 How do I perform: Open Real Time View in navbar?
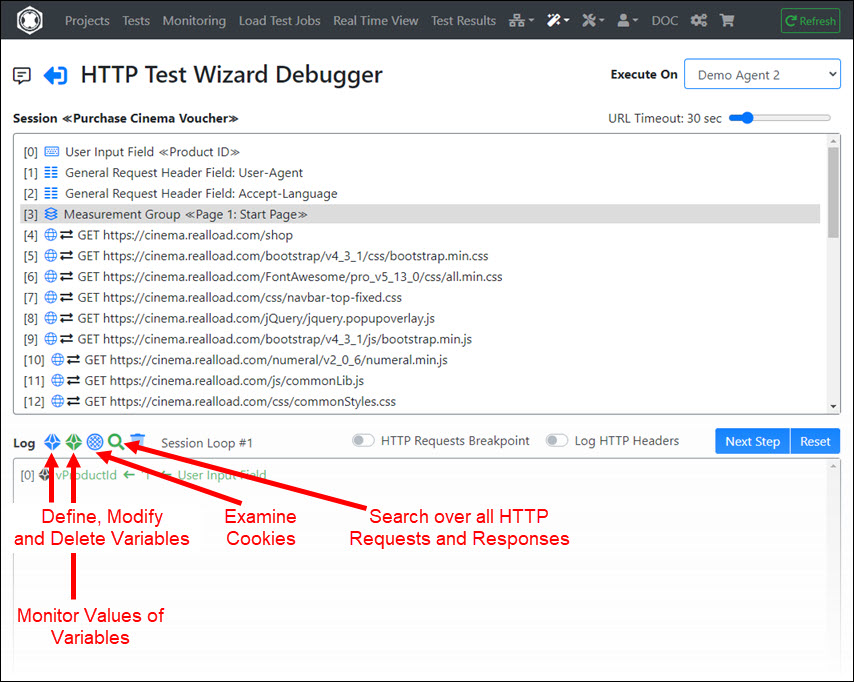[x=376, y=21]
